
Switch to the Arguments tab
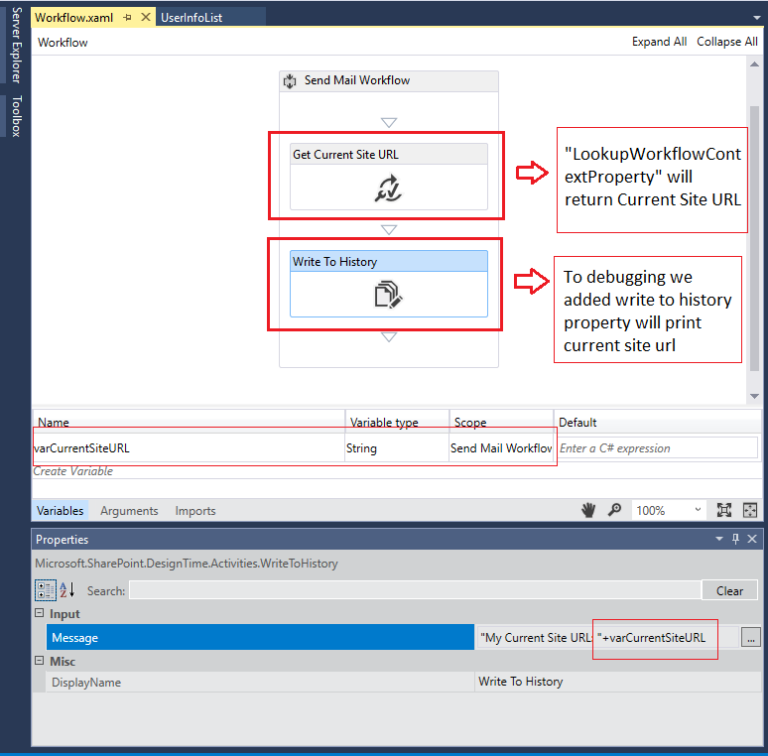click(x=129, y=511)
